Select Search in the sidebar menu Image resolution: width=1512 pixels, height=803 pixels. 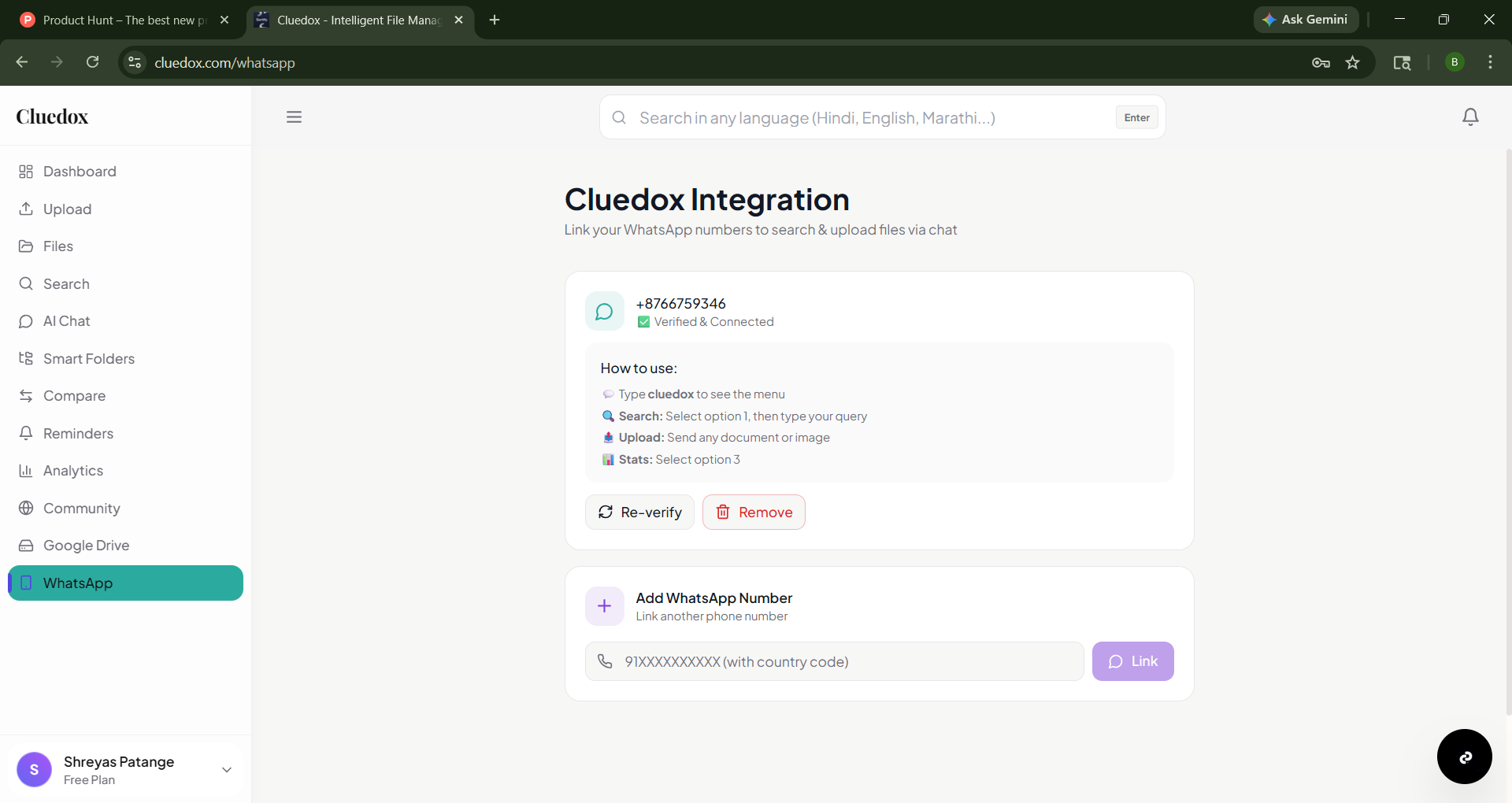coord(125,283)
